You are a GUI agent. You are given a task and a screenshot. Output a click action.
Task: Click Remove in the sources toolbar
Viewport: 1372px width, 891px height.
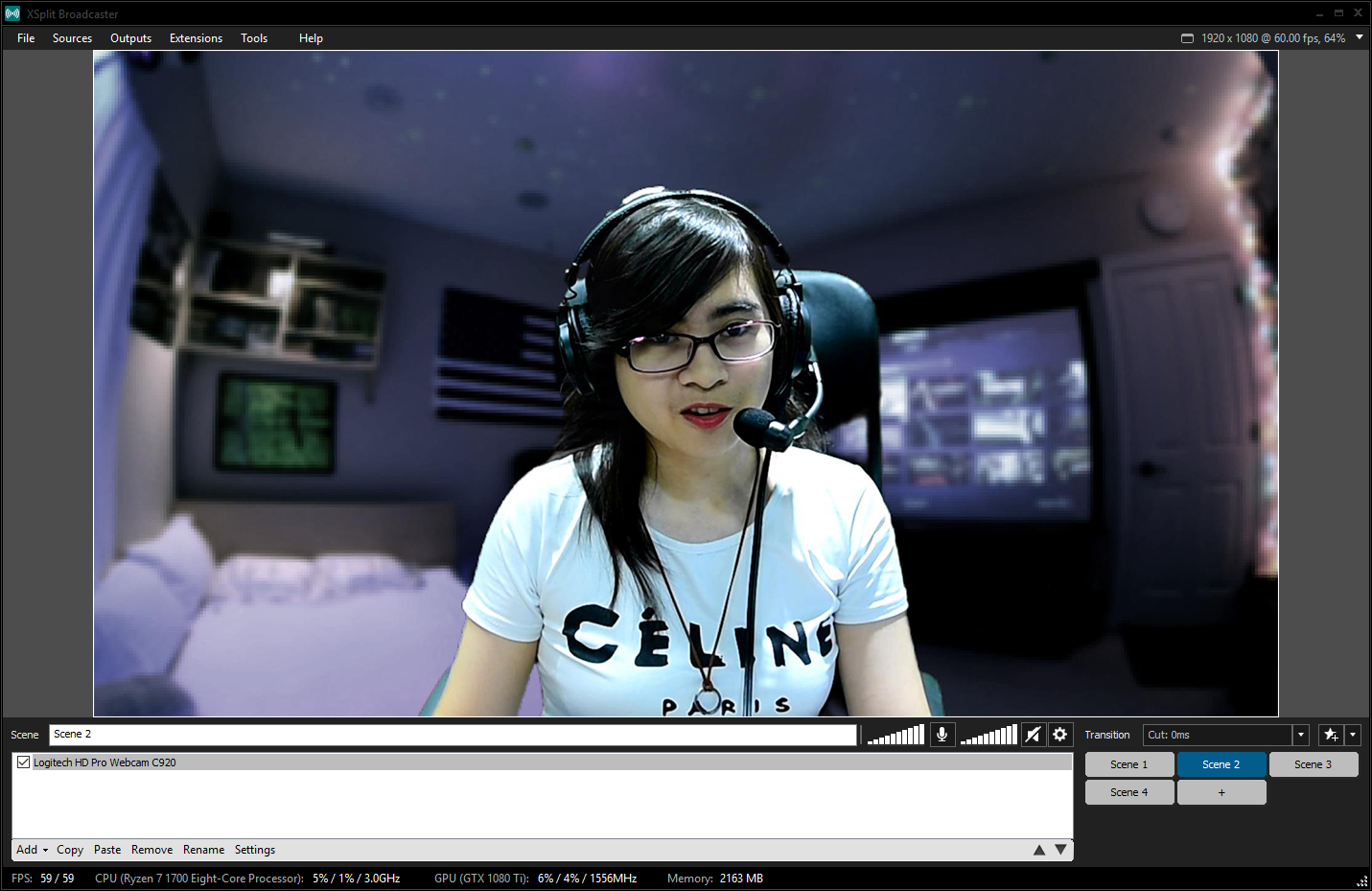coord(152,850)
